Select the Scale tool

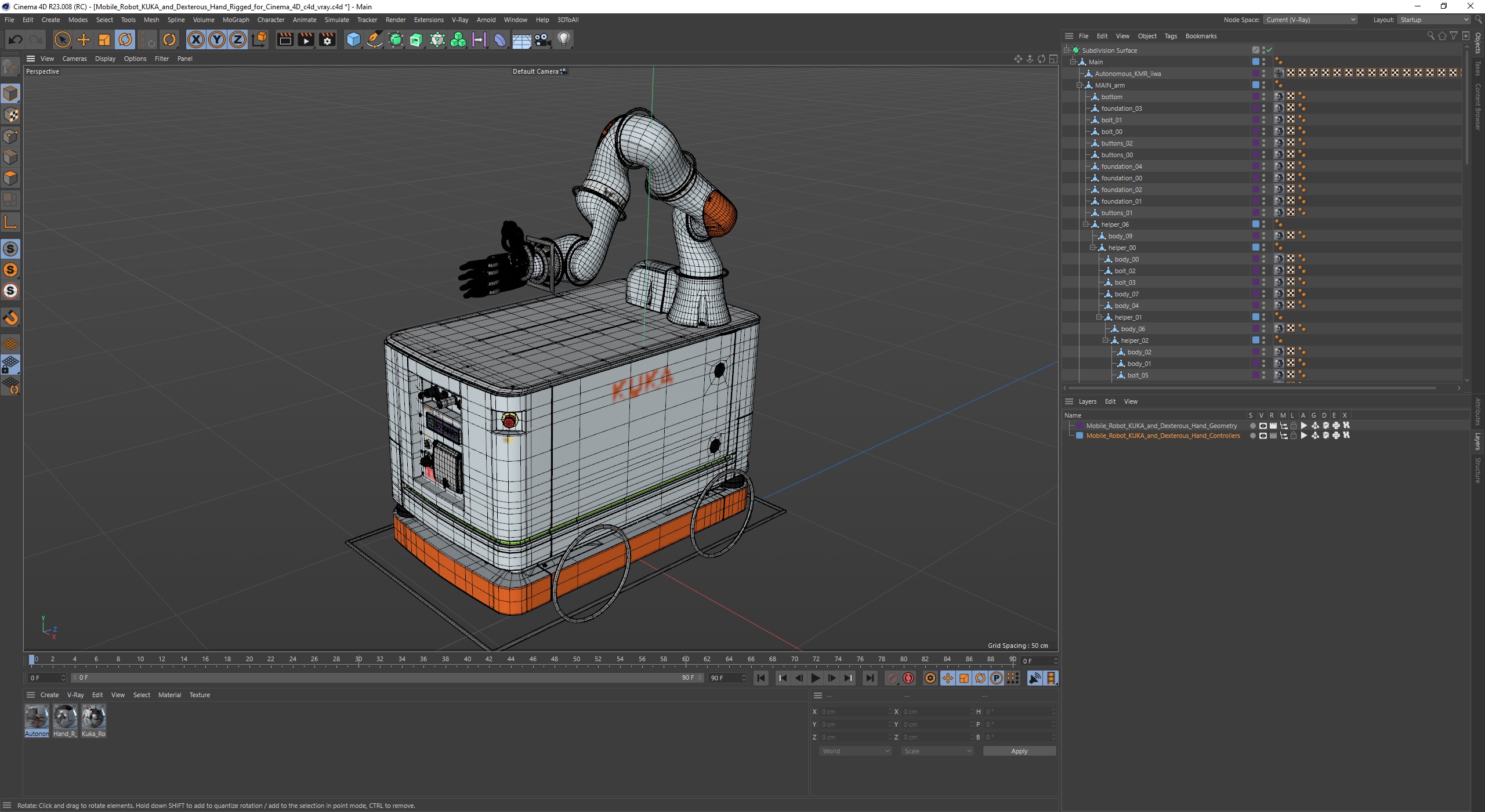[x=104, y=39]
